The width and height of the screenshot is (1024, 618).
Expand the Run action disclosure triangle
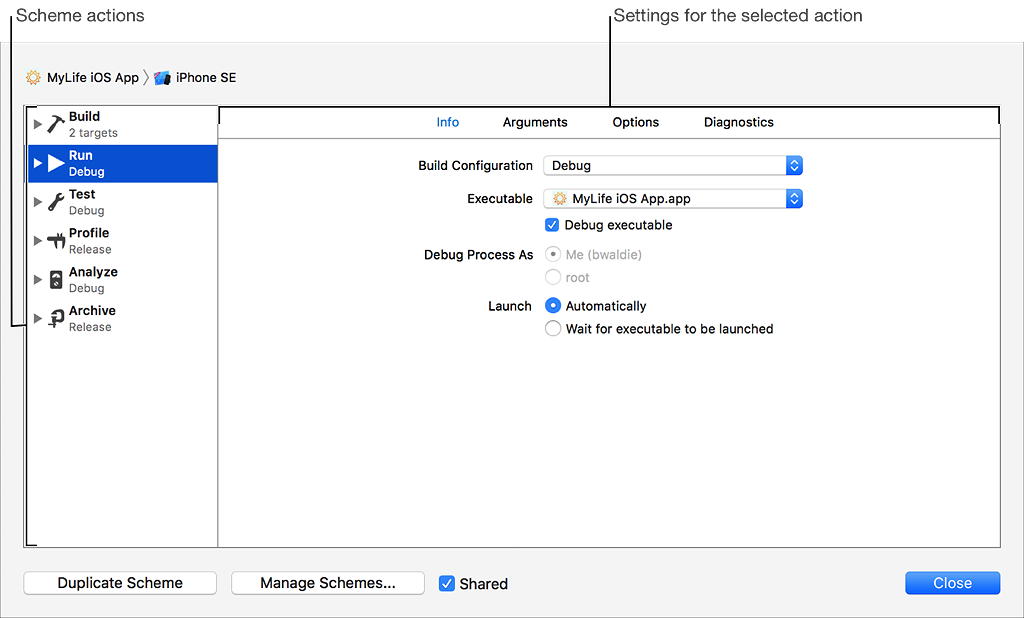pos(38,163)
